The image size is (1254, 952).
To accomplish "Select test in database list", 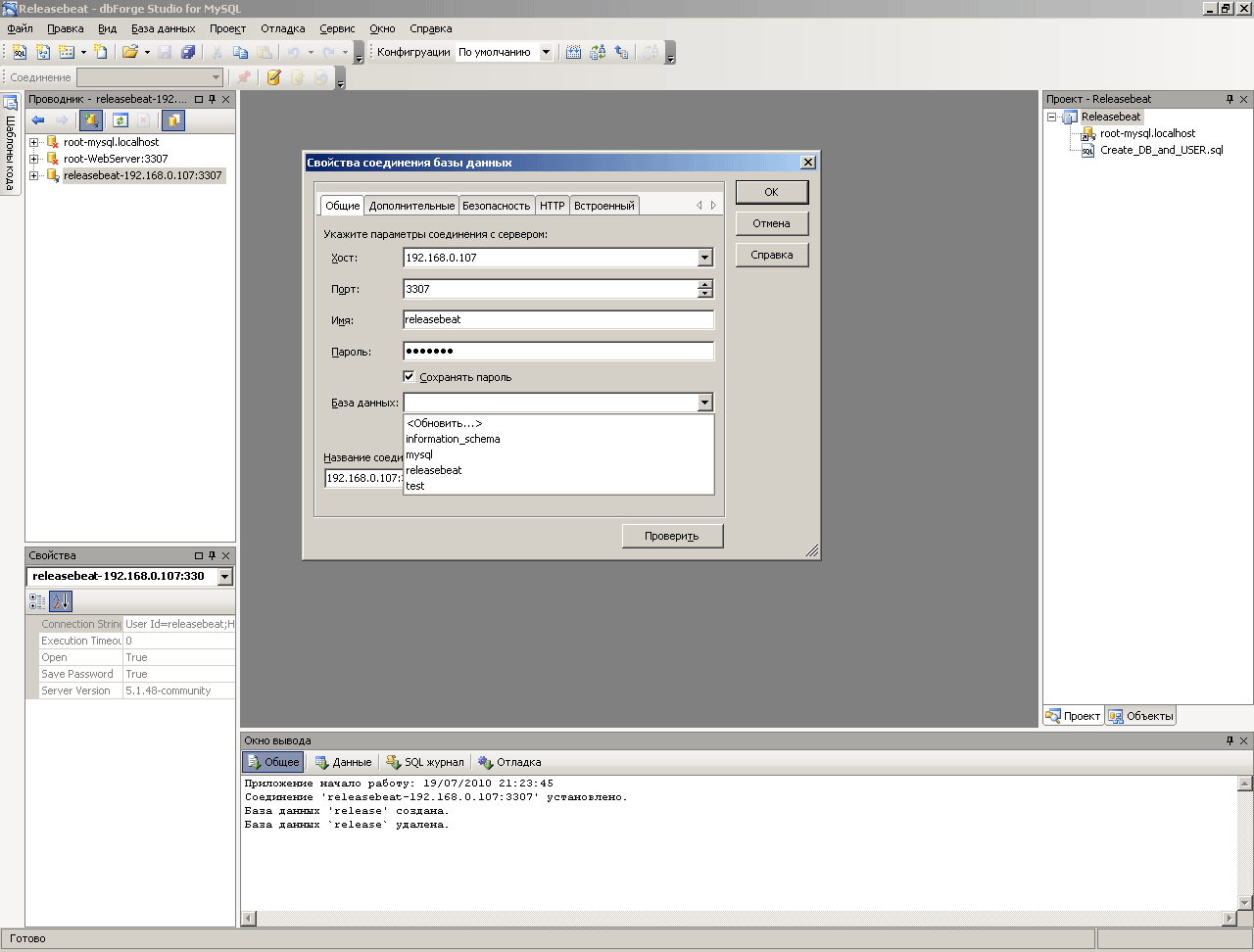I will (558, 486).
